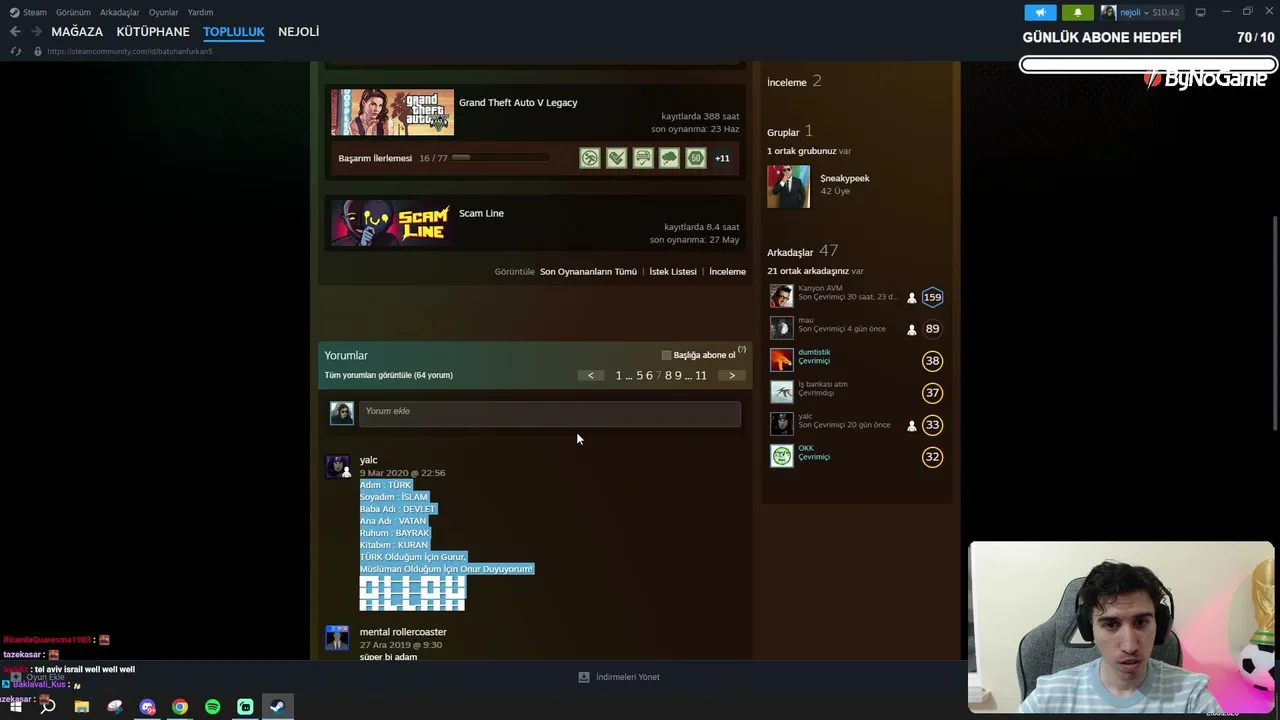Open the 'İstek Listesi' link

673,271
